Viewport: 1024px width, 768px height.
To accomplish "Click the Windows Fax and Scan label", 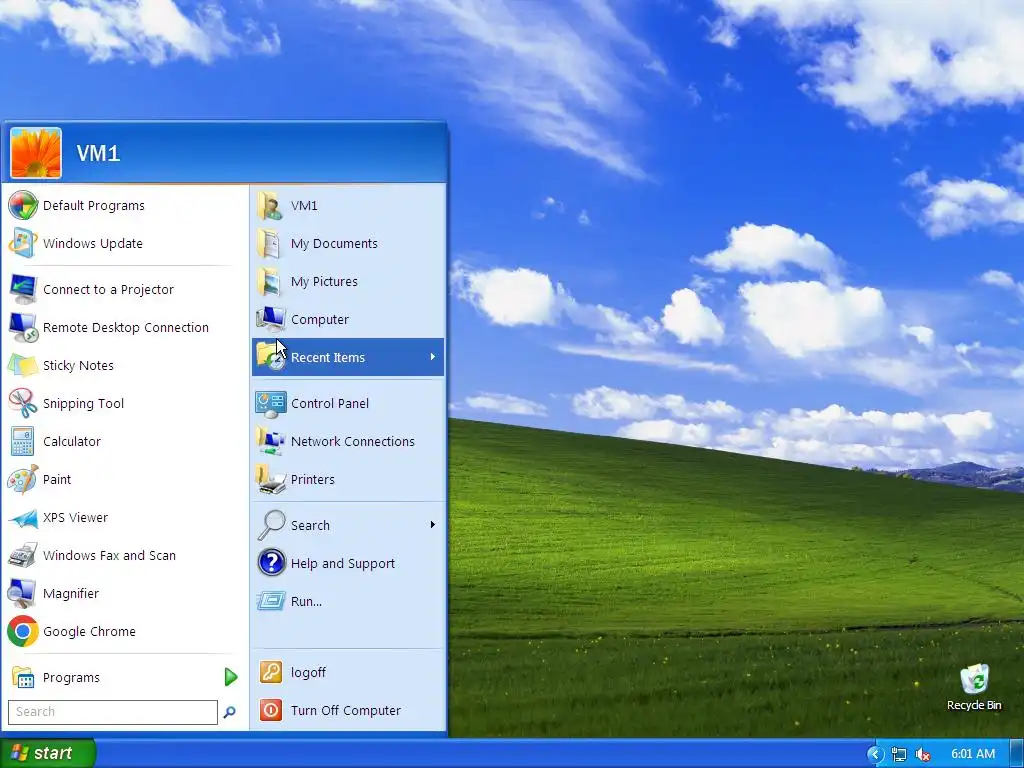I will pyautogui.click(x=109, y=556).
